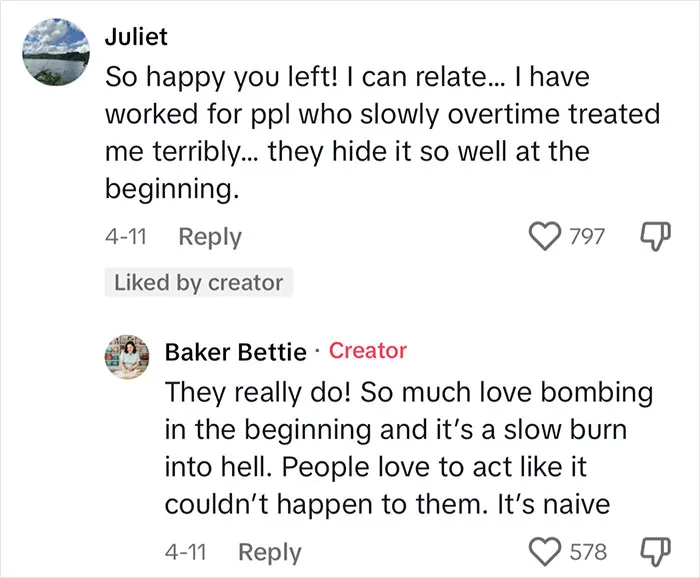Image resolution: width=700 pixels, height=578 pixels.
Task: Click the red Creator label
Action: pyautogui.click(x=368, y=351)
